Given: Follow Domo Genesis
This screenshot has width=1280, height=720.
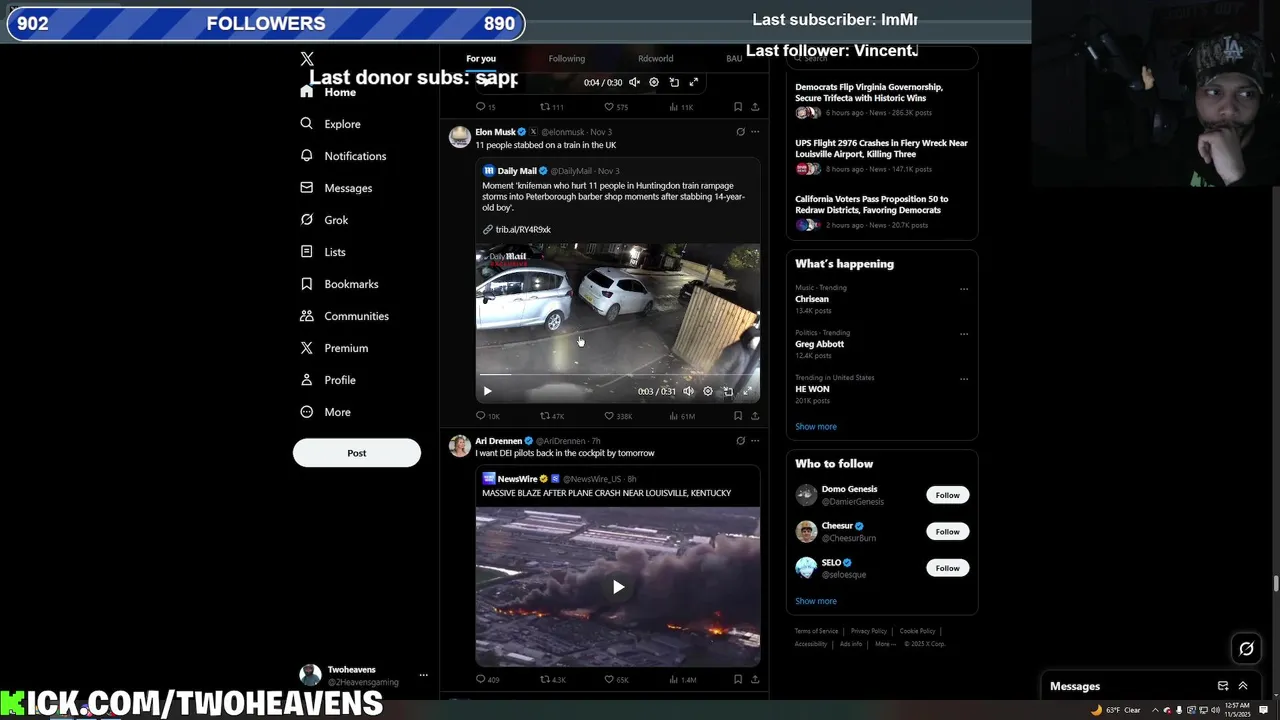Looking at the screenshot, I should pyautogui.click(x=947, y=495).
